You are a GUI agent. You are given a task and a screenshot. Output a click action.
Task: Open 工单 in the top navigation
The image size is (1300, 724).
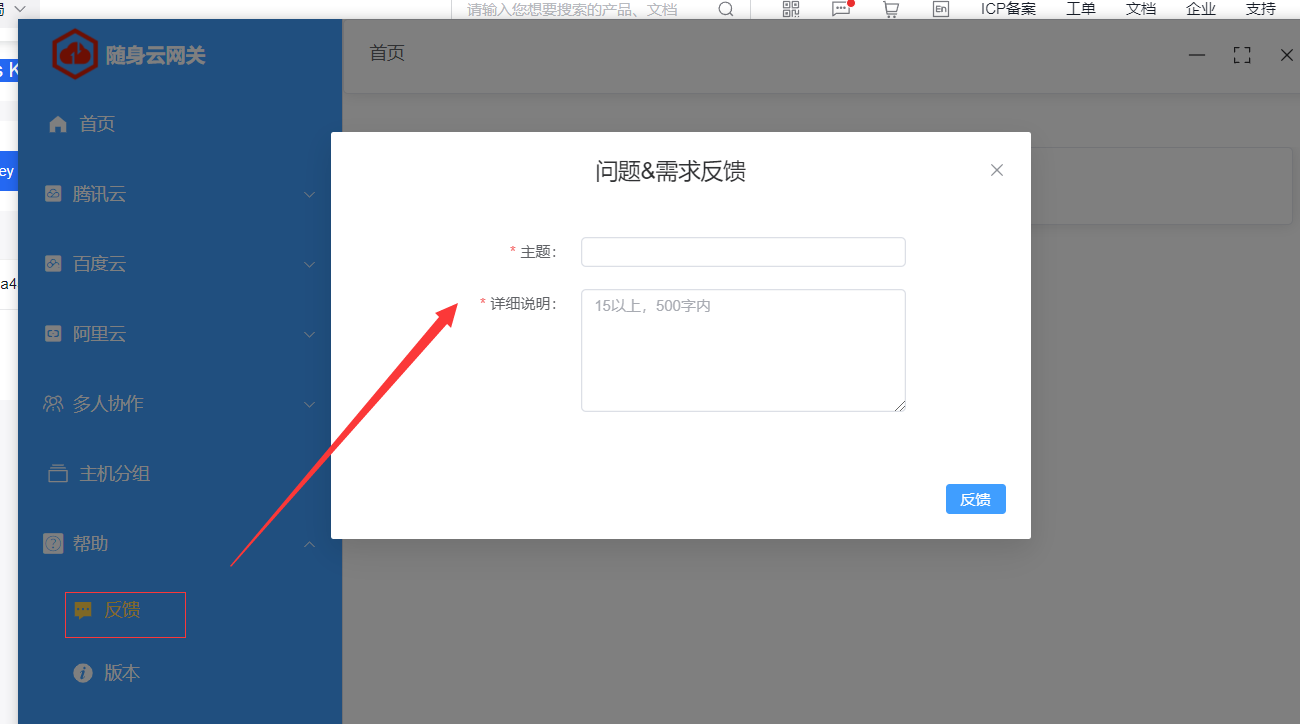(1081, 9)
